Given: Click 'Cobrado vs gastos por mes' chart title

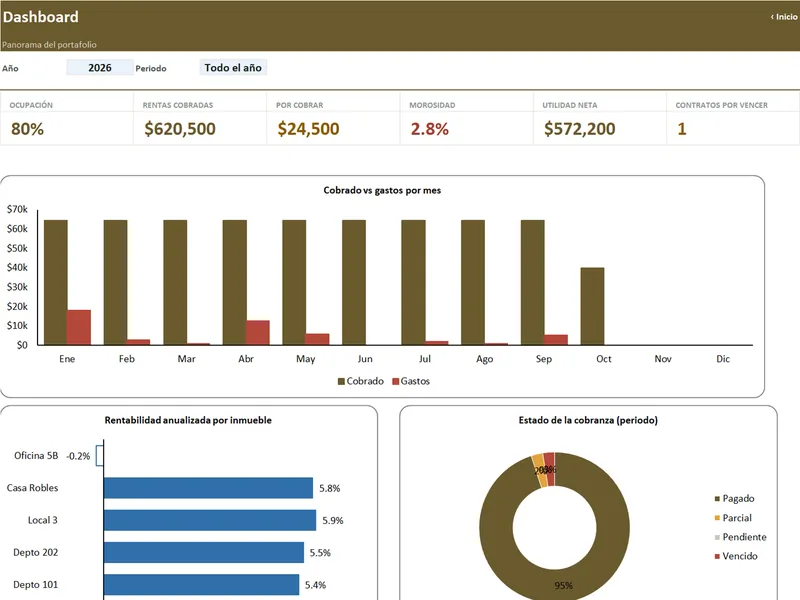Looking at the screenshot, I should pos(382,190).
